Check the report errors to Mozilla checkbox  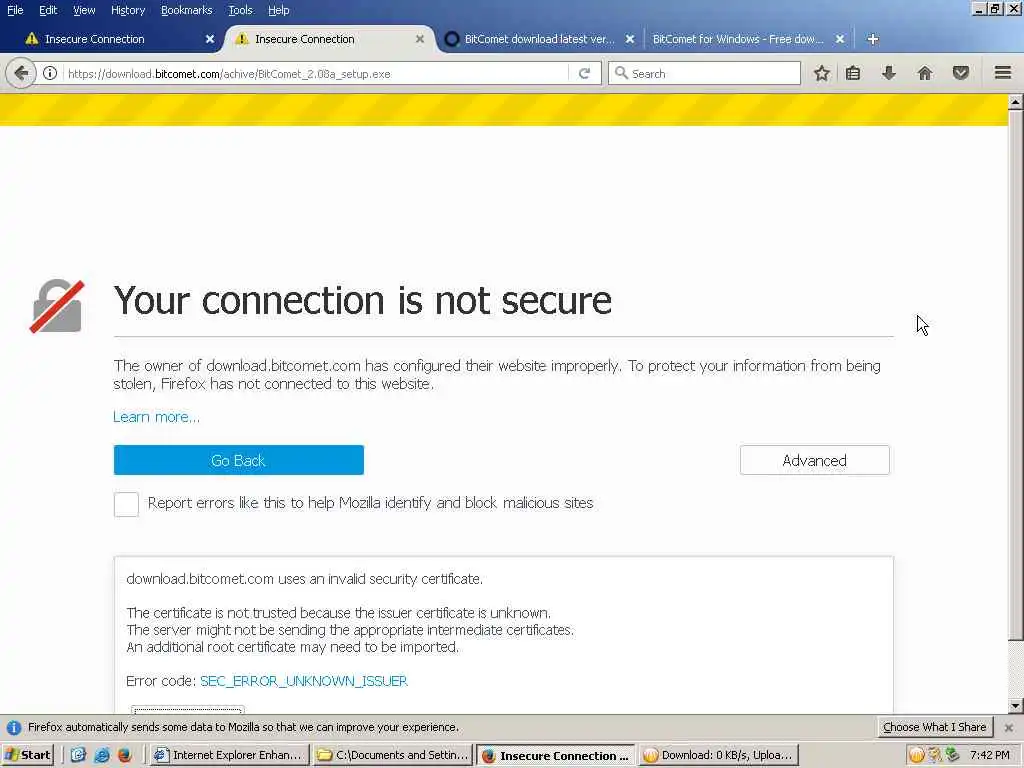tap(126, 504)
